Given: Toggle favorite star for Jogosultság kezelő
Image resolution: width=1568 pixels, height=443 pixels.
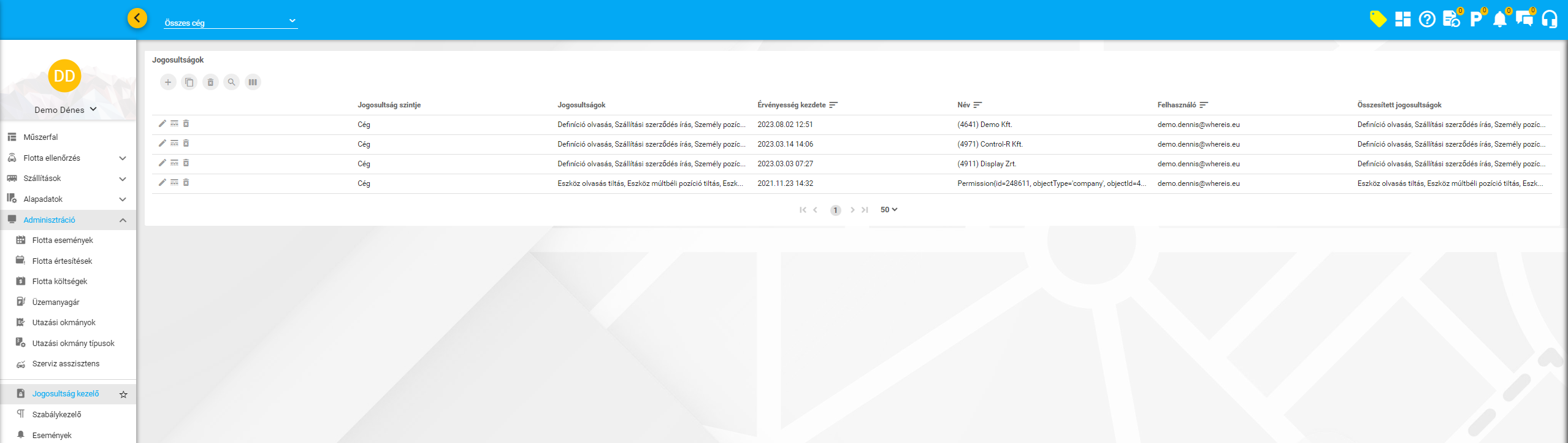Looking at the screenshot, I should click(123, 395).
